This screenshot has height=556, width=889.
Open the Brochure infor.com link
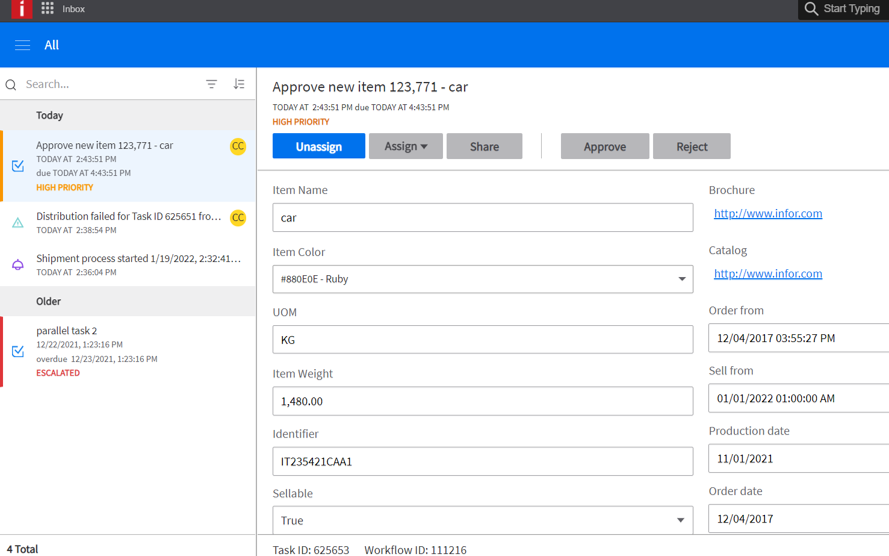[767, 213]
